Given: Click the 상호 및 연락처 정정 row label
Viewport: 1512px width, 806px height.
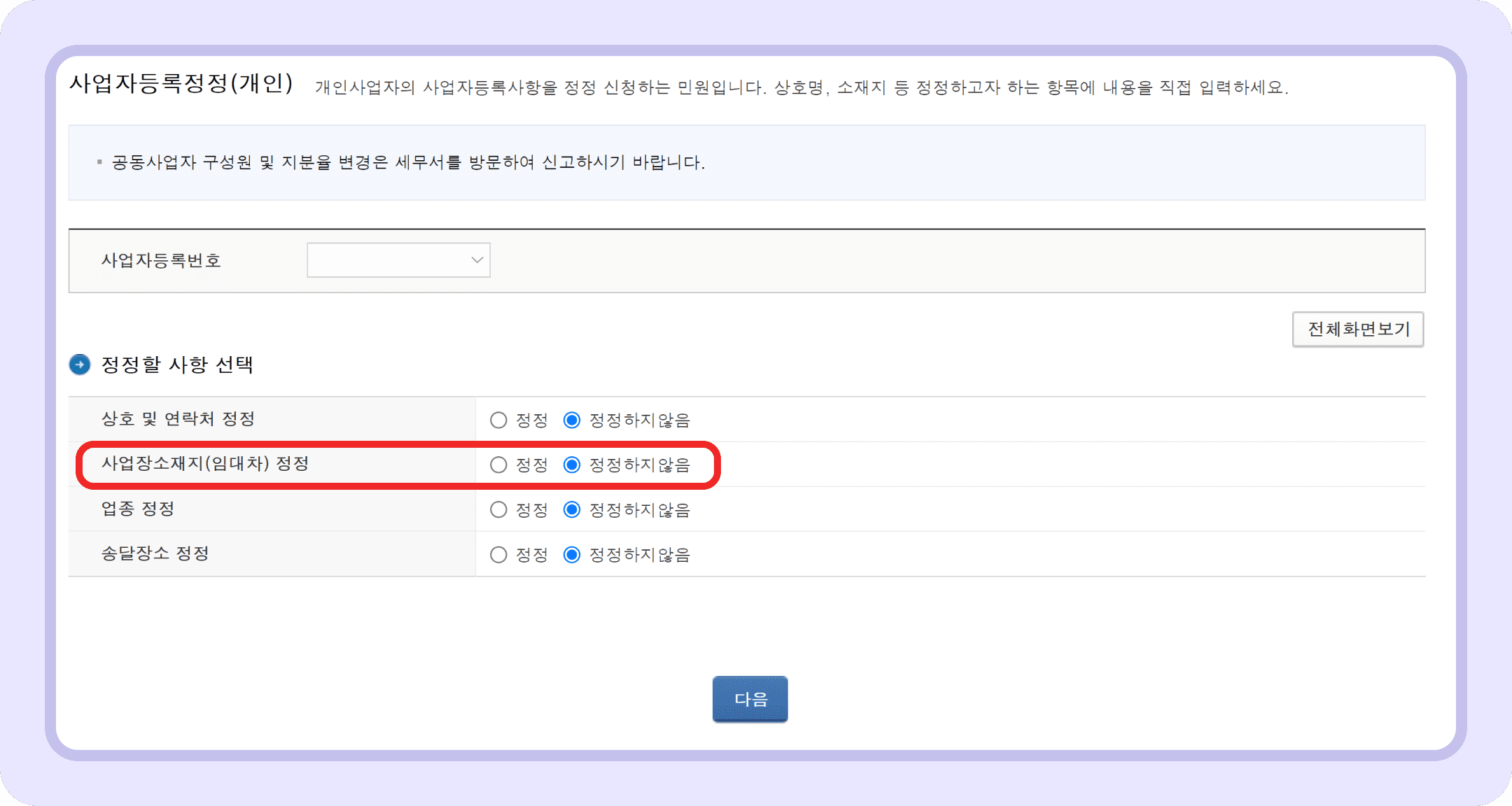Looking at the screenshot, I should [178, 419].
